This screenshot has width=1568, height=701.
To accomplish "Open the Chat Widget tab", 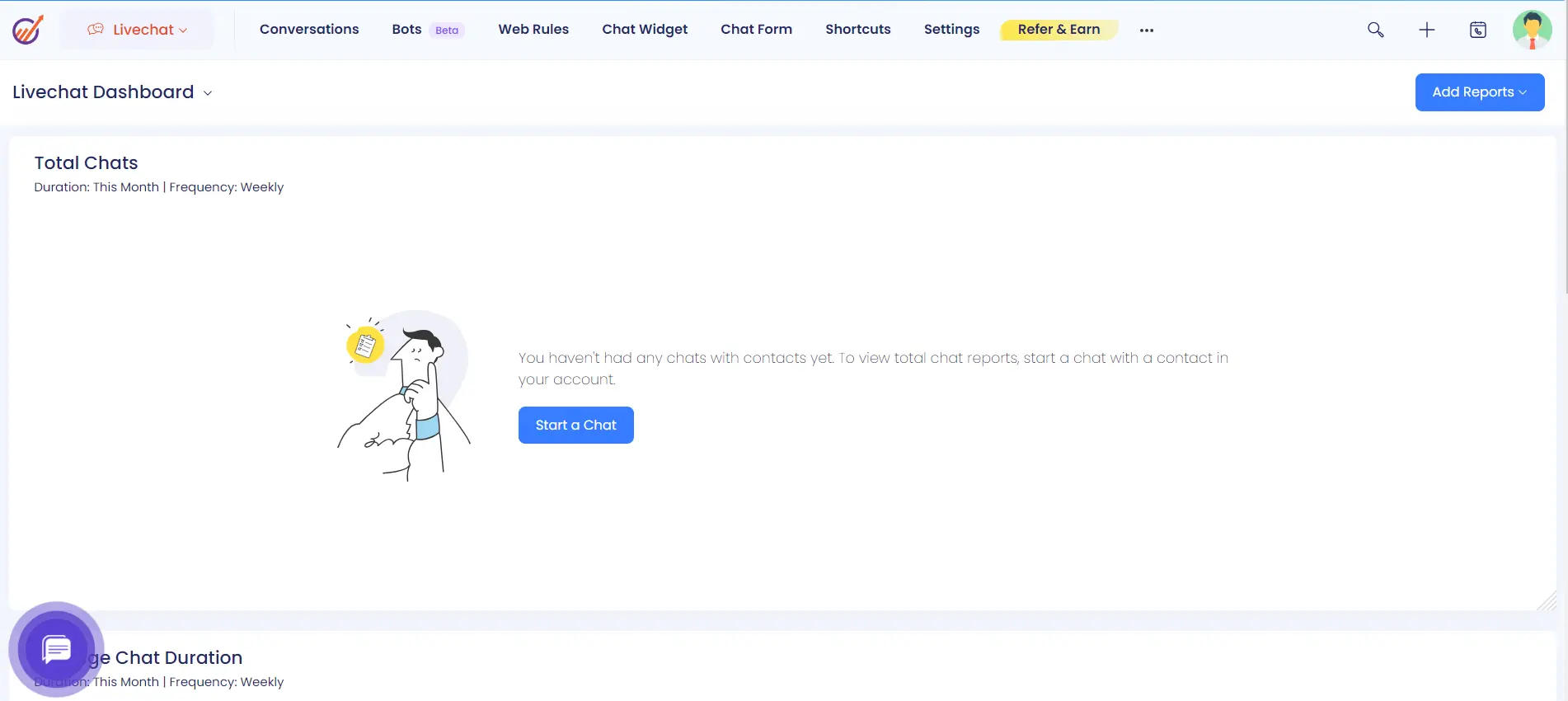I will point(645,30).
